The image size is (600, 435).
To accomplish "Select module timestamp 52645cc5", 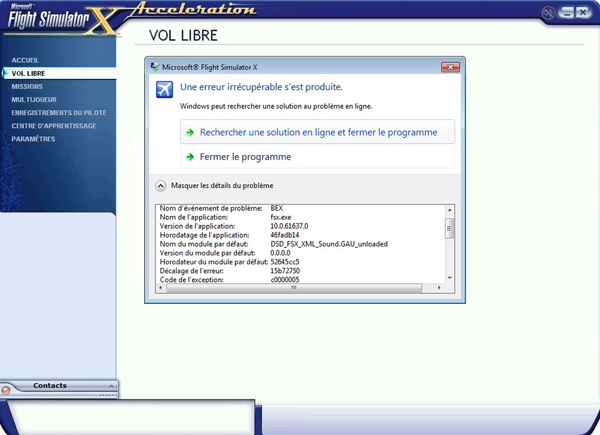I will (x=285, y=262).
